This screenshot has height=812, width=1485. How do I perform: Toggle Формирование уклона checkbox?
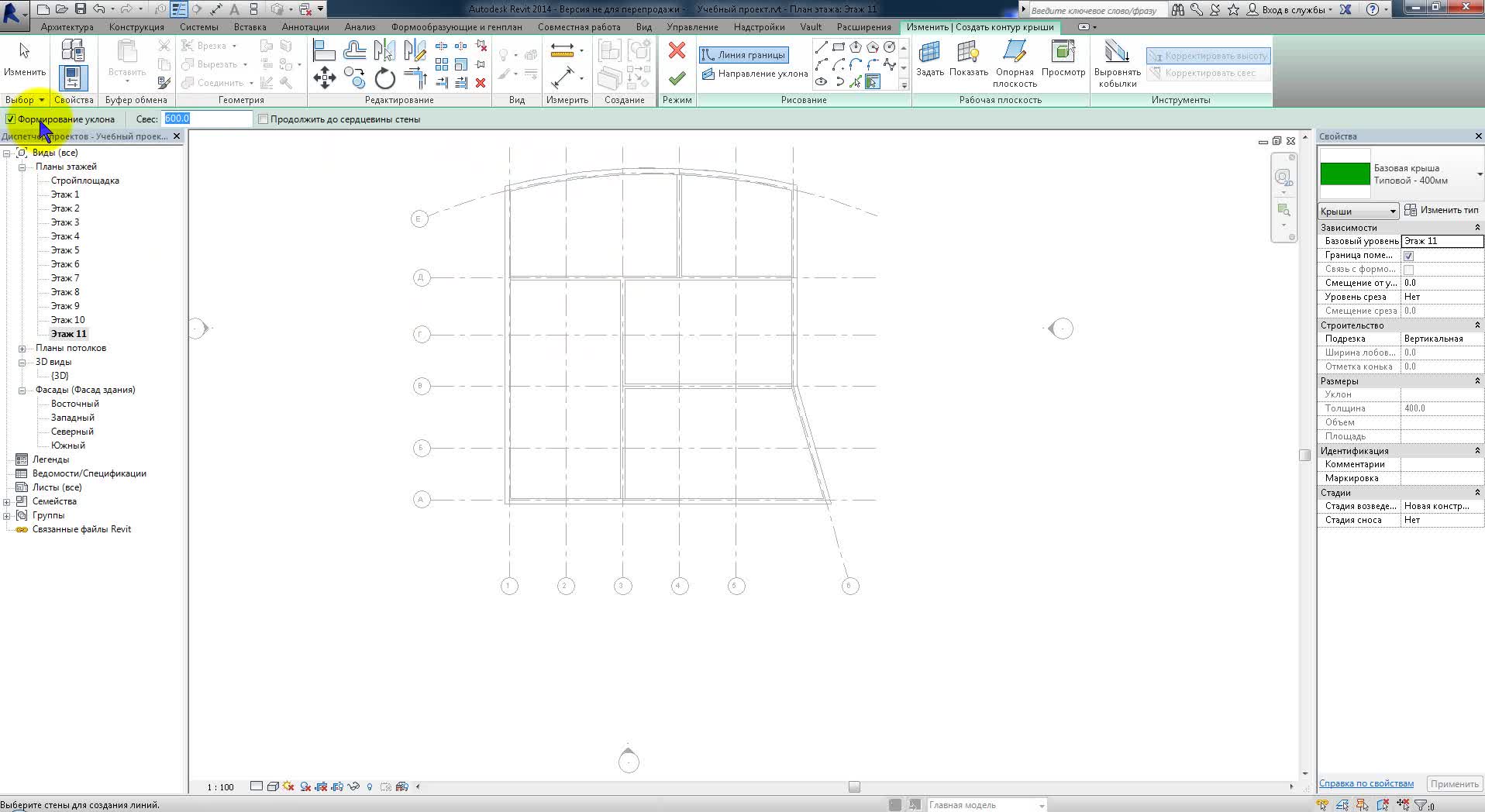[11, 119]
